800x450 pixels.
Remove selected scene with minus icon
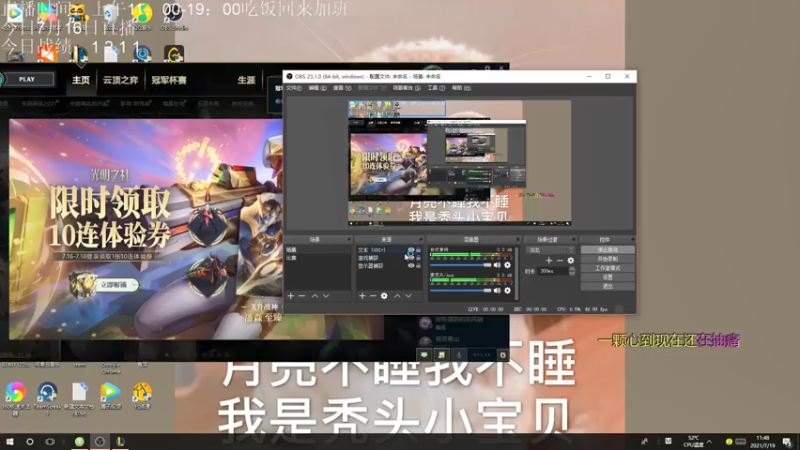pos(302,296)
